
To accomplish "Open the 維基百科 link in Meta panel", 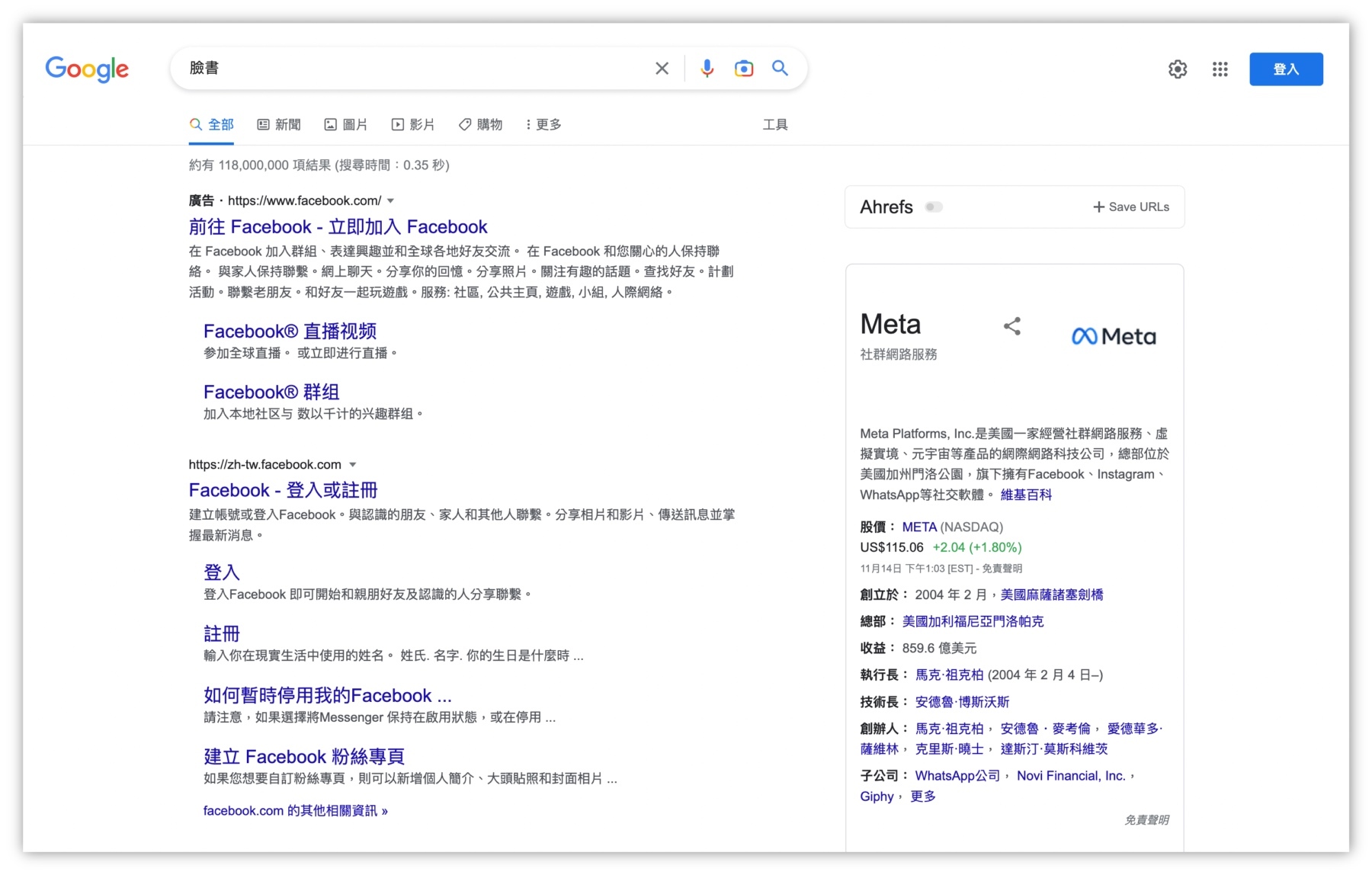I will coord(1024,495).
